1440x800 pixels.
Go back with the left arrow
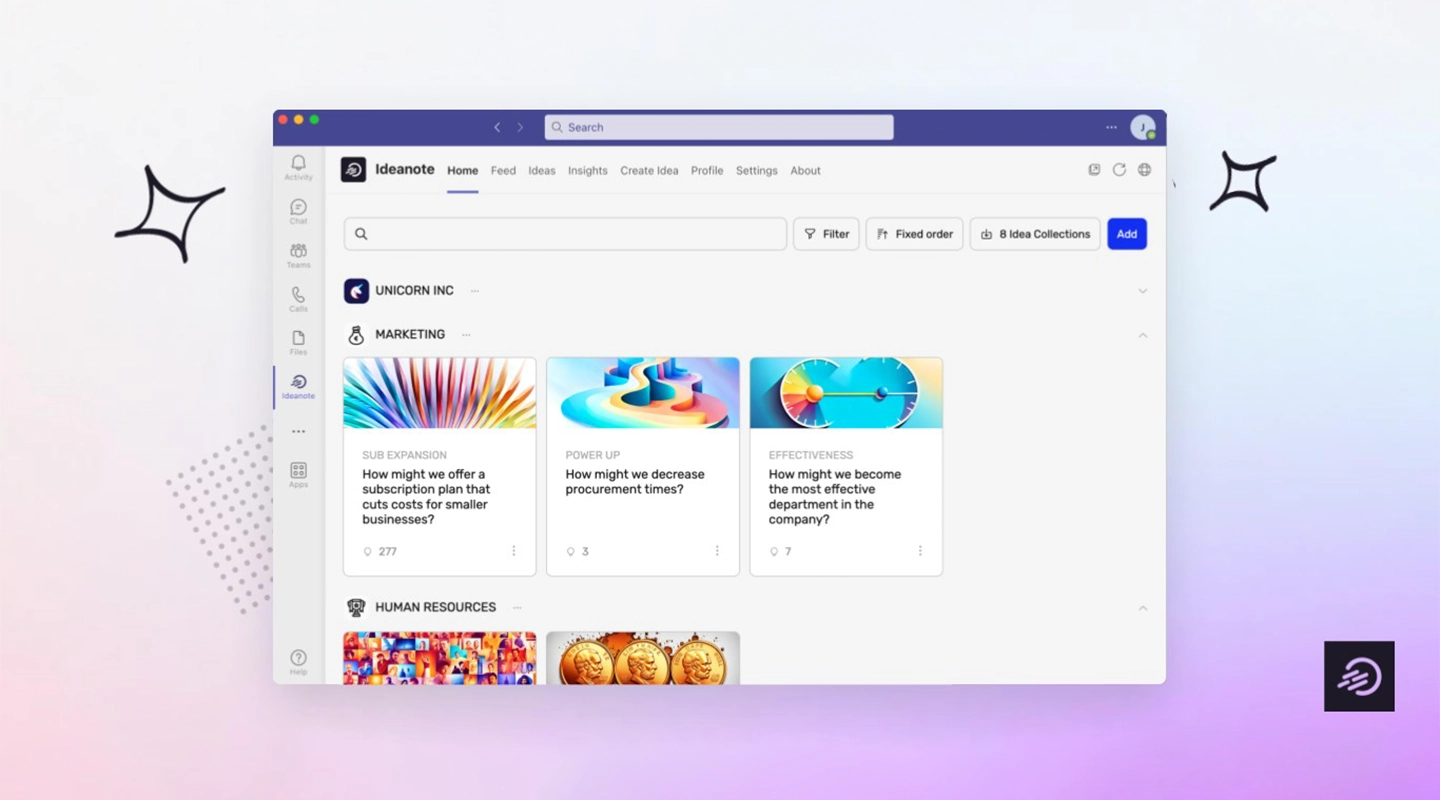coord(497,127)
